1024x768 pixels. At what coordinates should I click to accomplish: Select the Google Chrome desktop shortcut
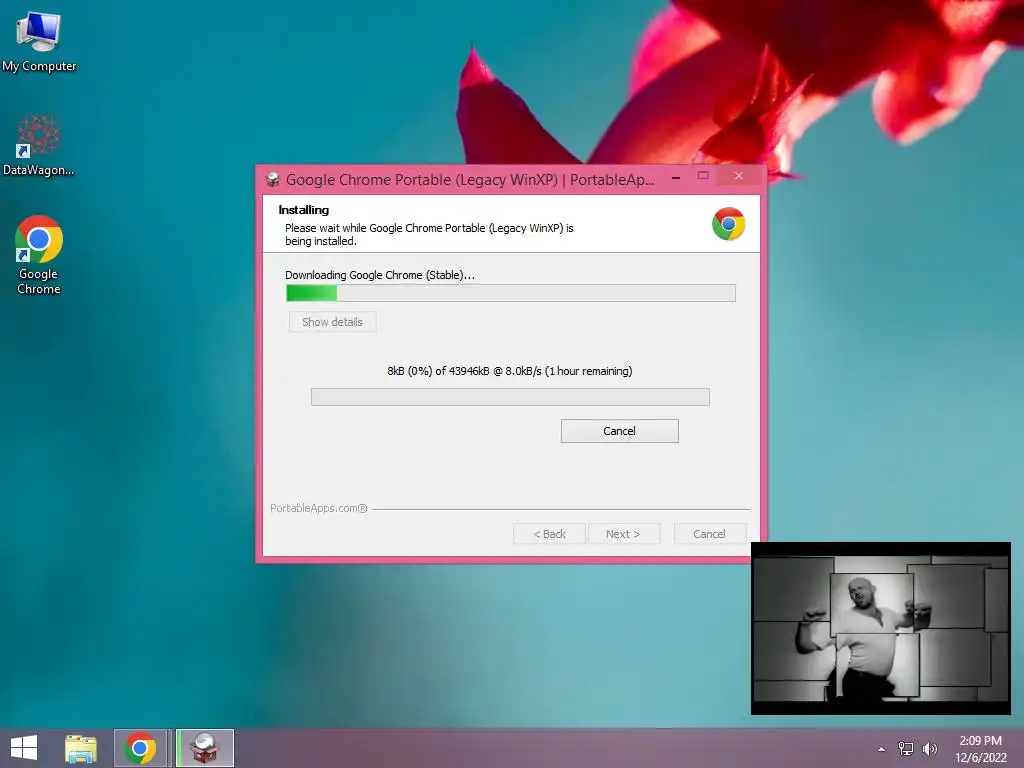point(39,255)
